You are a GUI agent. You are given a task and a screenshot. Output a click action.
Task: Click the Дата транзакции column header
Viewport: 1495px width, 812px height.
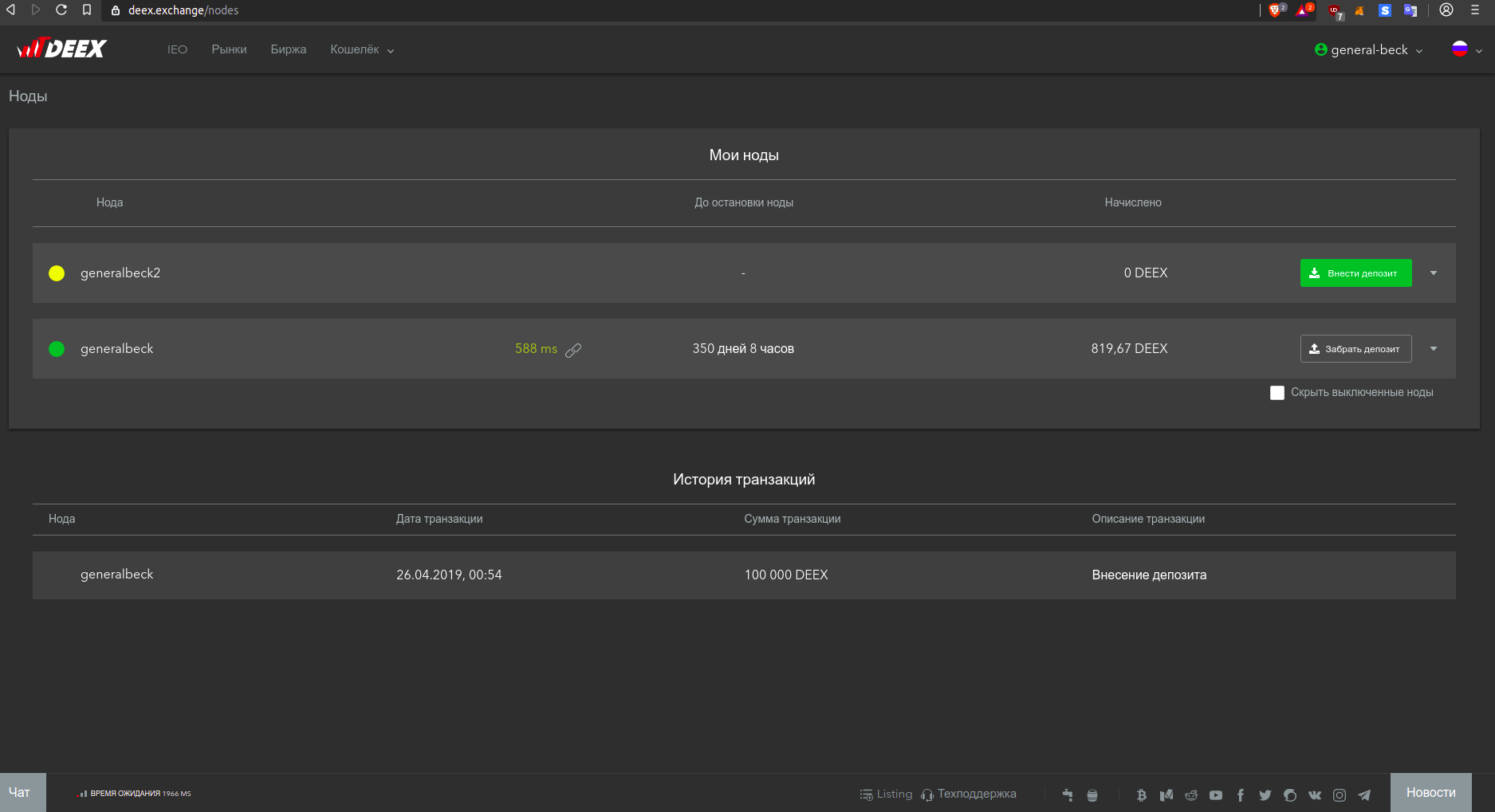point(439,519)
